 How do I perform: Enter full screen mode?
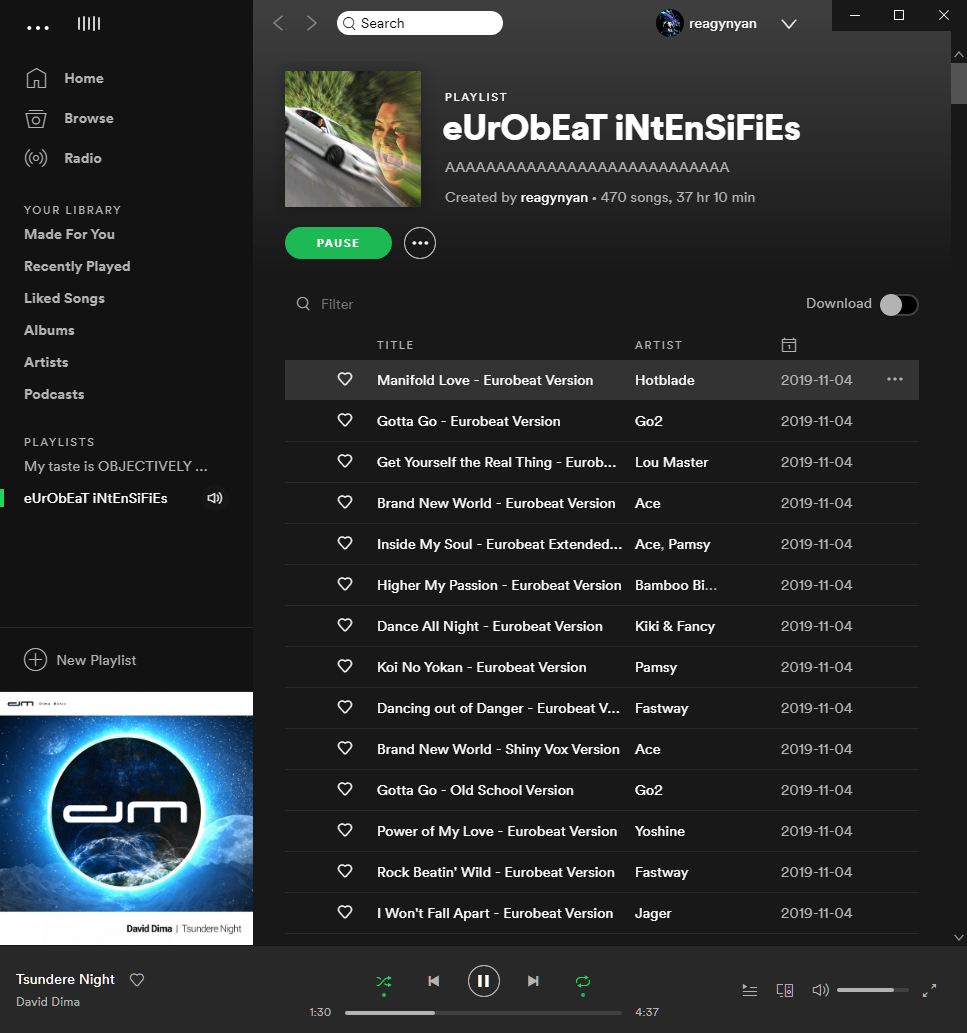[x=929, y=990]
